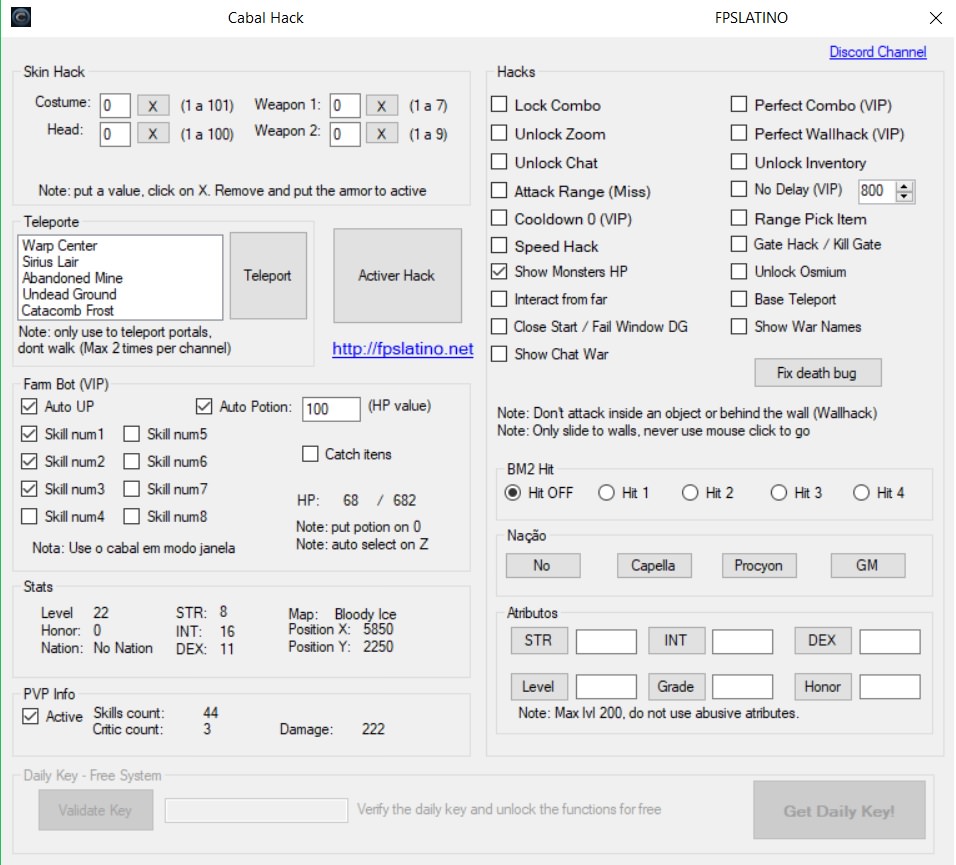
Task: Click the Capella nation button
Action: pos(654,566)
